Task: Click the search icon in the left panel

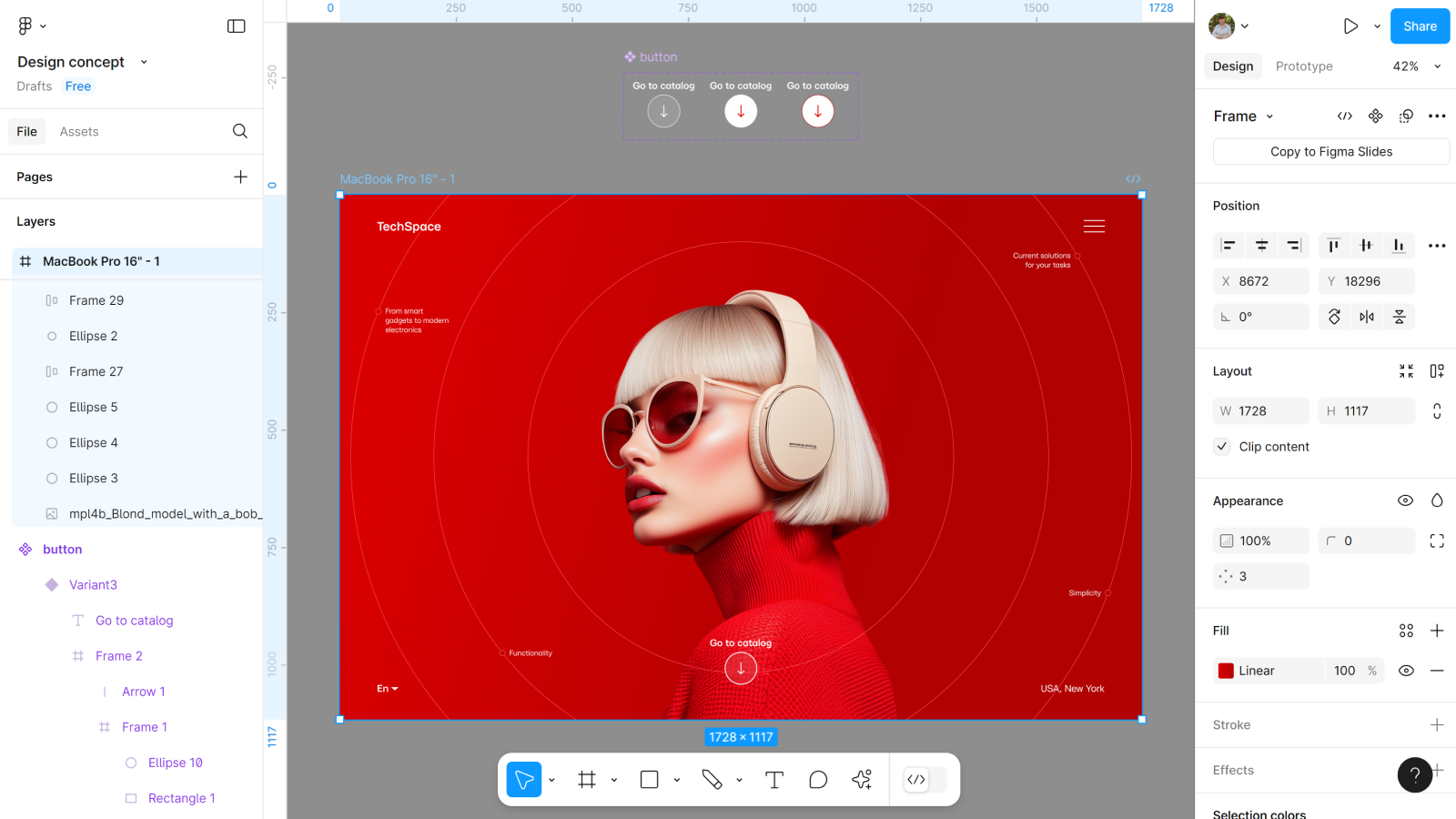Action: pyautogui.click(x=240, y=131)
